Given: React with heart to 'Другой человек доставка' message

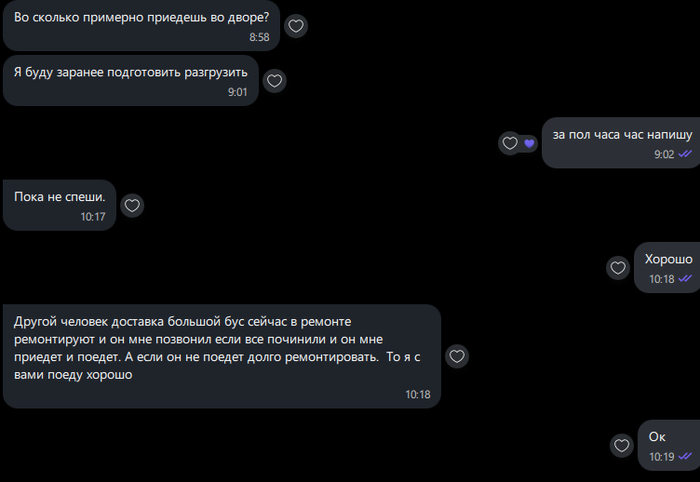Looking at the screenshot, I should 457,356.
